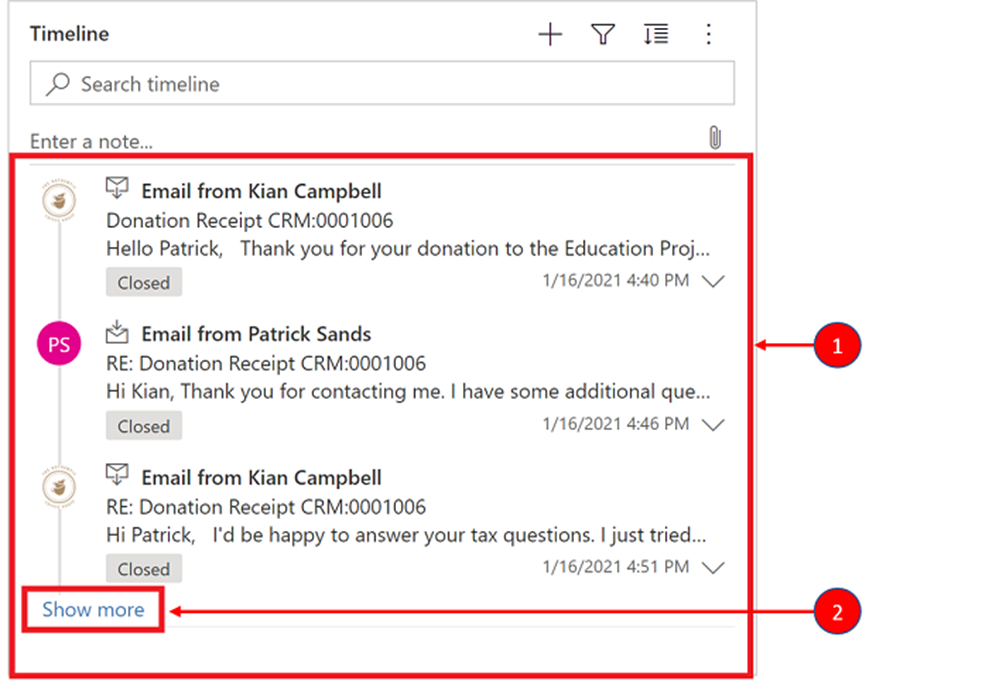989x691 pixels.
Task: Click the Closed badge on Patrick Sands email
Action: 144,426
